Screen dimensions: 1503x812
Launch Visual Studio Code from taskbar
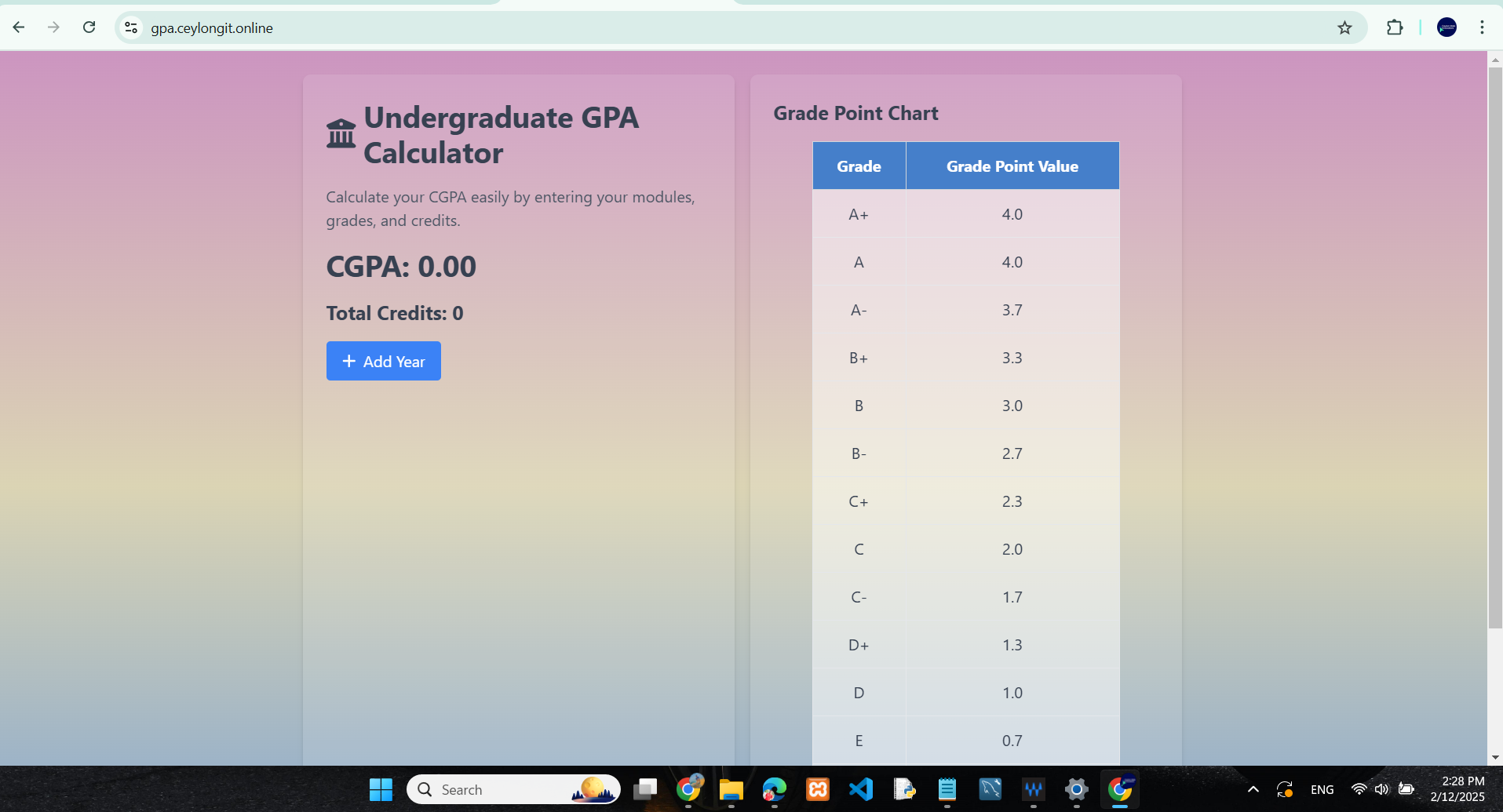pyautogui.click(x=861, y=789)
